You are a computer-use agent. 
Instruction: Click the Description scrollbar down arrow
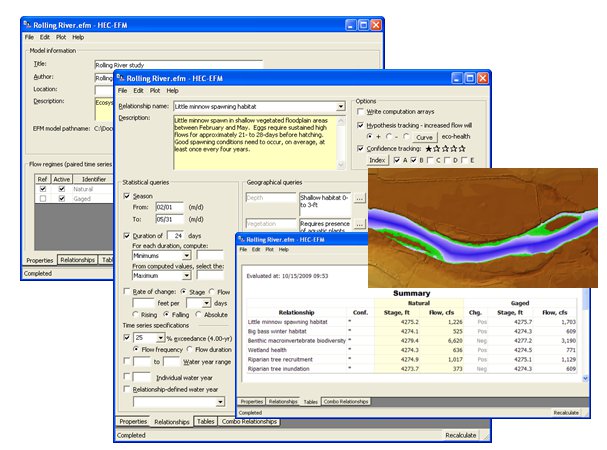click(341, 165)
